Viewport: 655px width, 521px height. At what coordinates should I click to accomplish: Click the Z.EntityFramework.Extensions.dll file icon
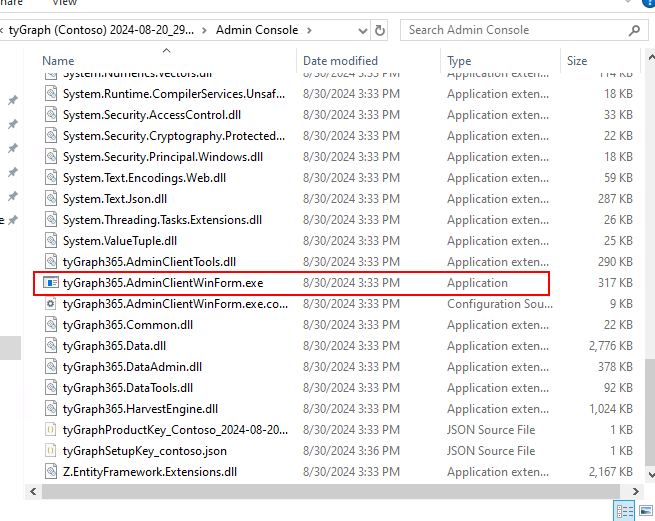[51, 472]
